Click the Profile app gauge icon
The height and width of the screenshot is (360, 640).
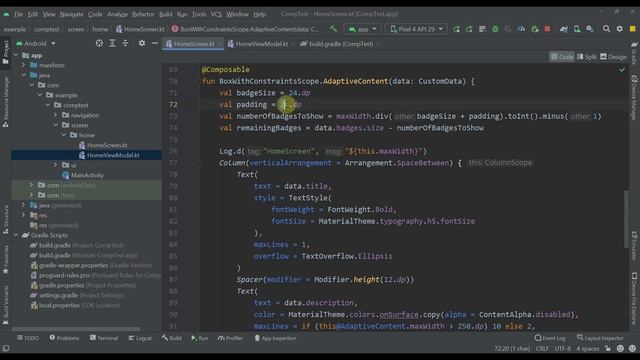coord(521,29)
